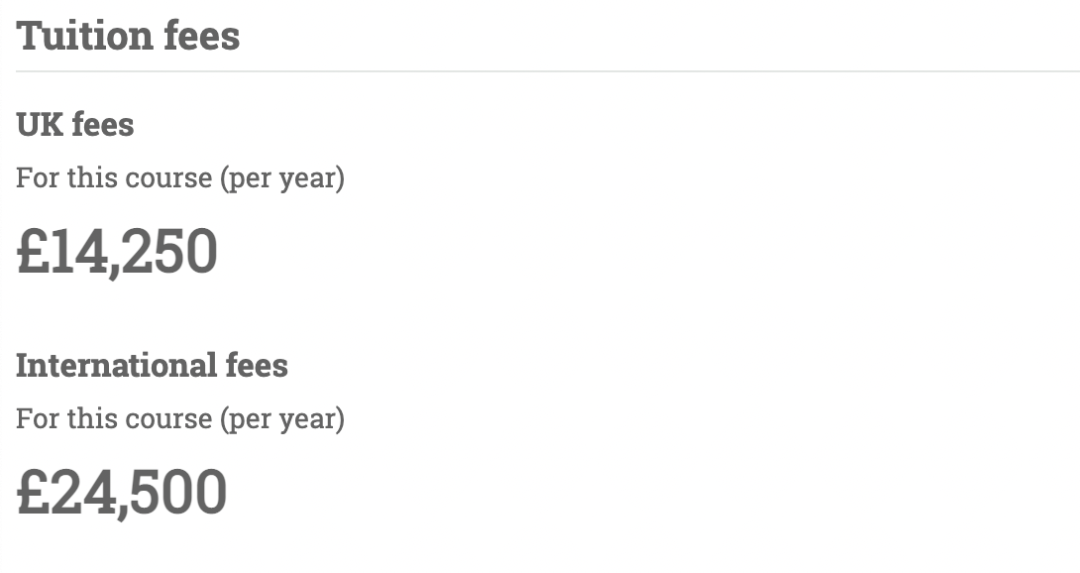Select the "UK fees" subheading
The image size is (1080, 573).
click(x=75, y=125)
